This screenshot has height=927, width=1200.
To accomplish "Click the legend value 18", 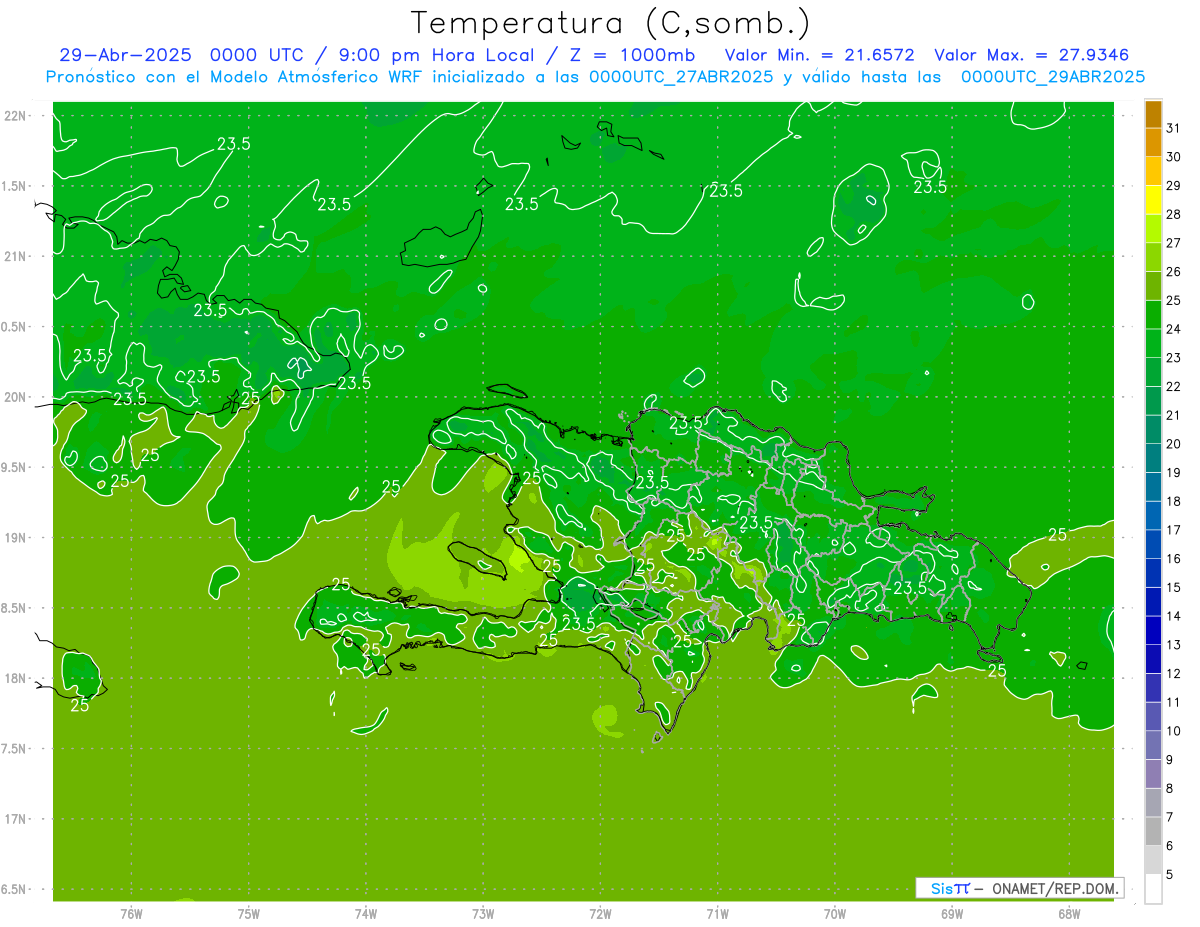I will (x=1174, y=501).
